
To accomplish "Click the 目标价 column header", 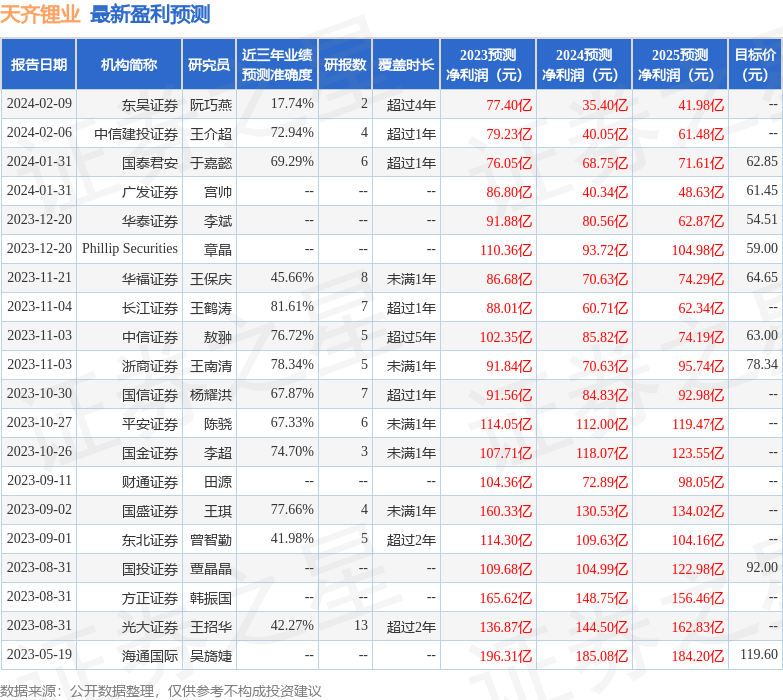I will 755,64.
